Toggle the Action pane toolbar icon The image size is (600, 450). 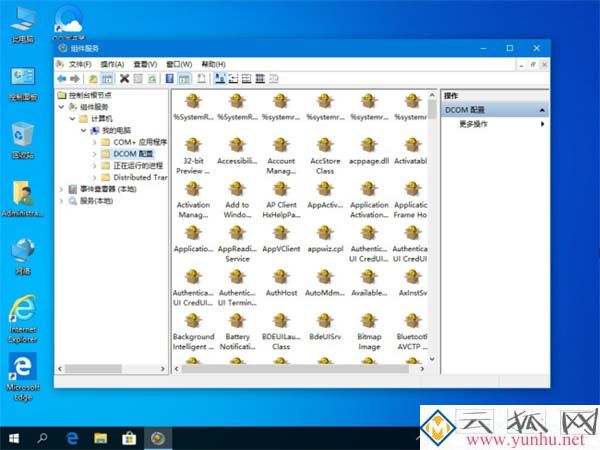[x=184, y=79]
